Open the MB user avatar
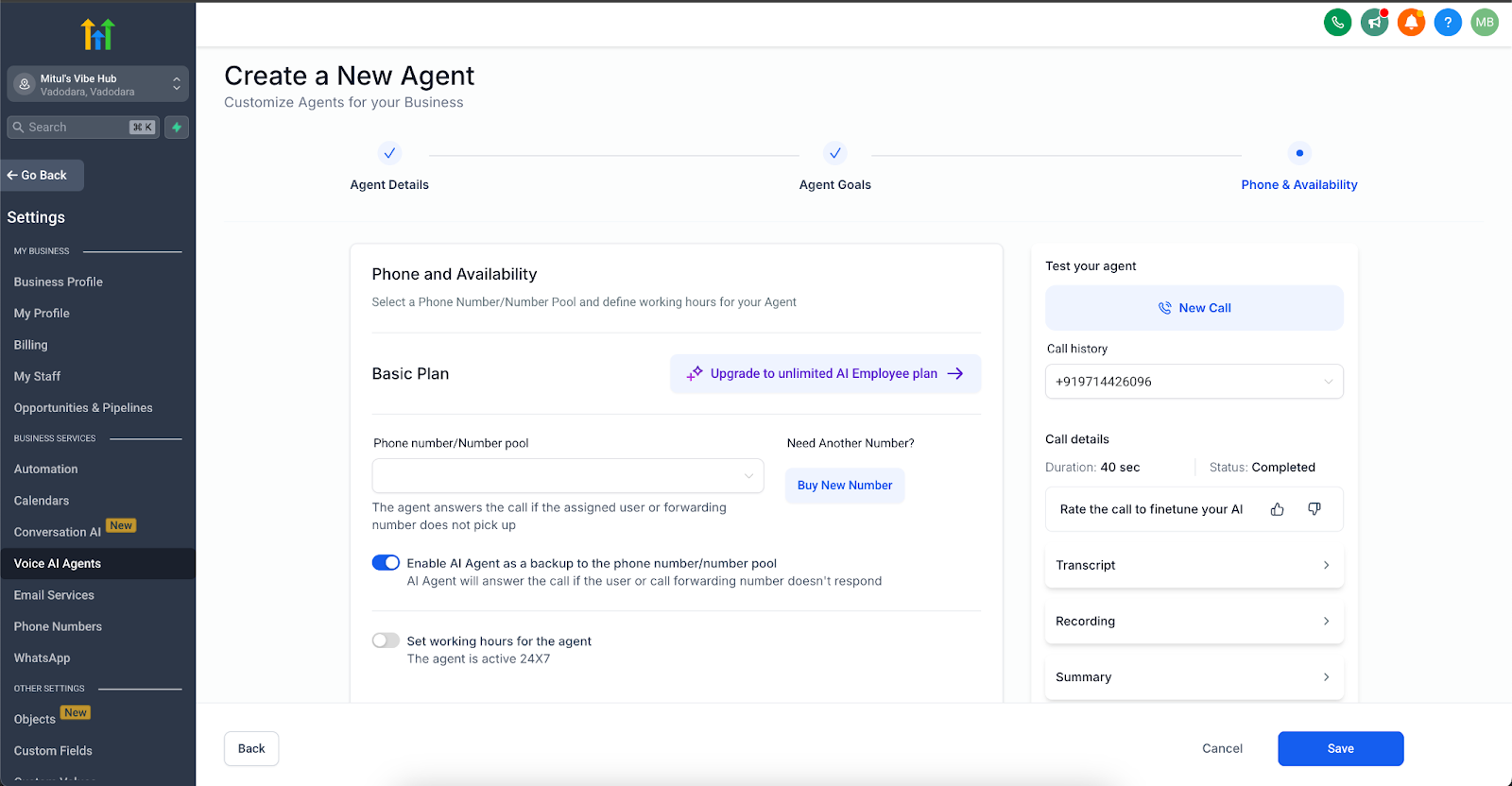The height and width of the screenshot is (786, 1512). pyautogui.click(x=1485, y=23)
